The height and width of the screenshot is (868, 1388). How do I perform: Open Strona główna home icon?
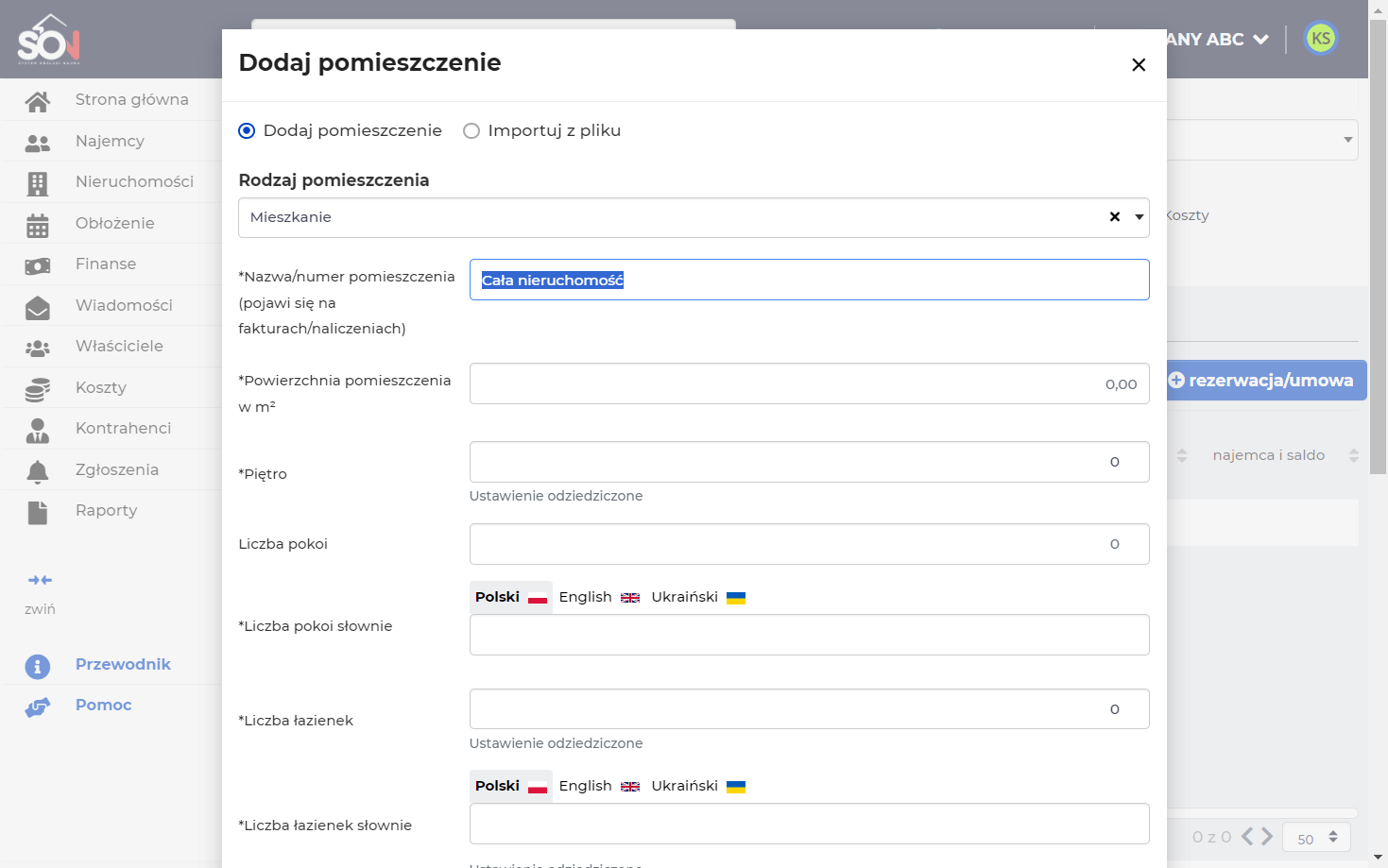(x=38, y=101)
